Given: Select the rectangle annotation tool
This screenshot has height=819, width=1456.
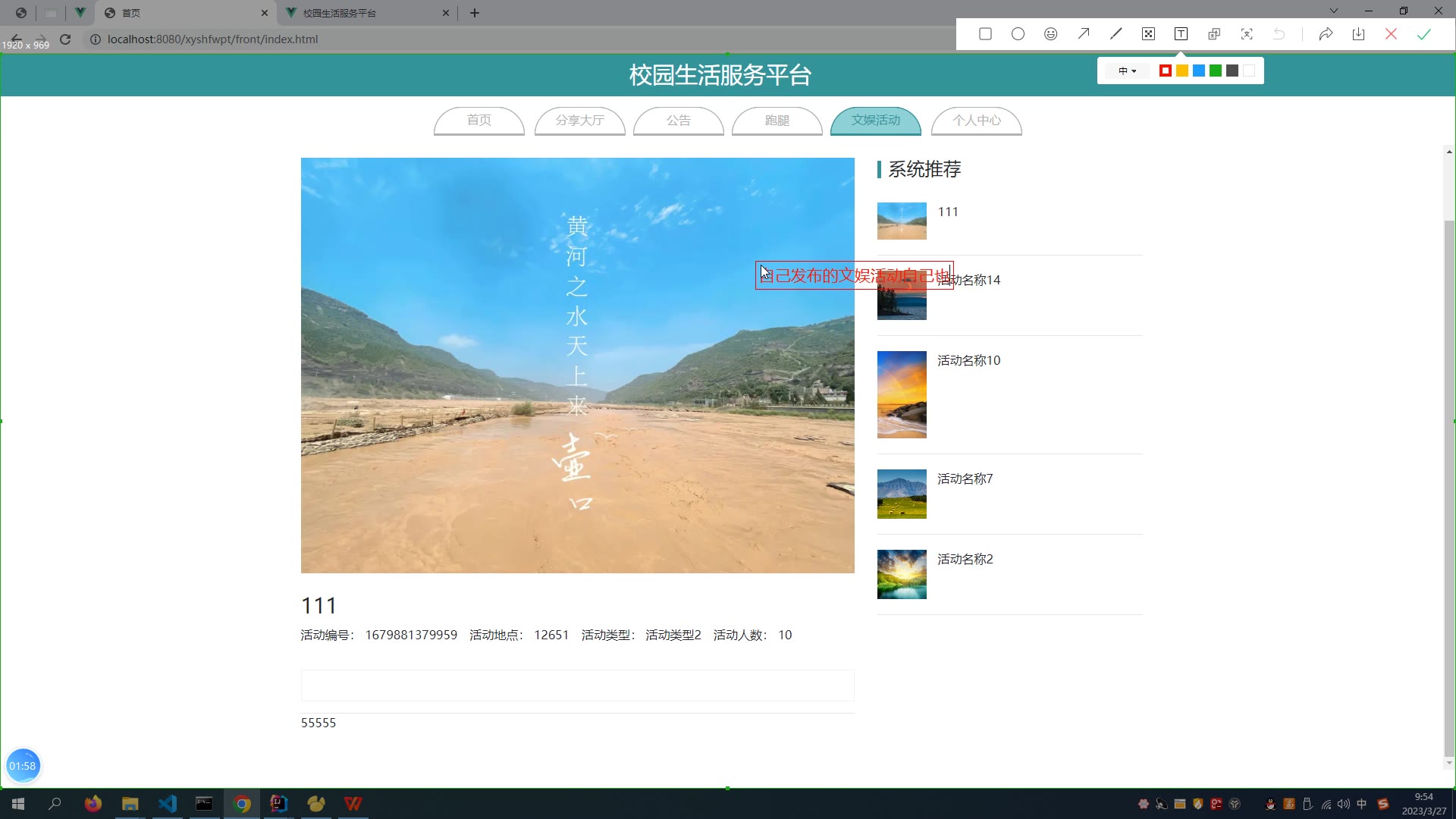Looking at the screenshot, I should (985, 34).
